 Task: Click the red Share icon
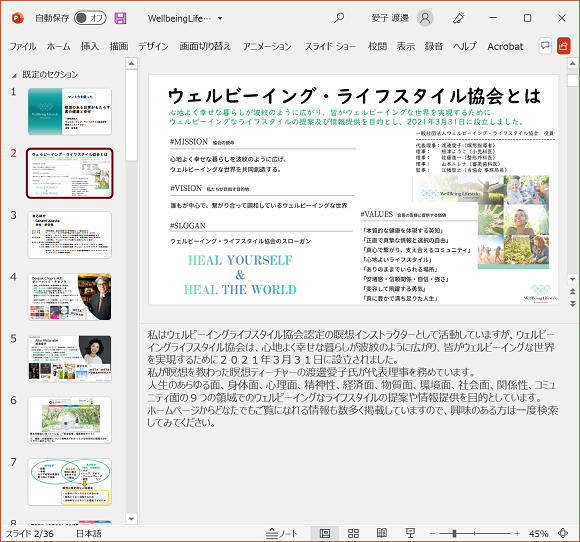click(563, 46)
